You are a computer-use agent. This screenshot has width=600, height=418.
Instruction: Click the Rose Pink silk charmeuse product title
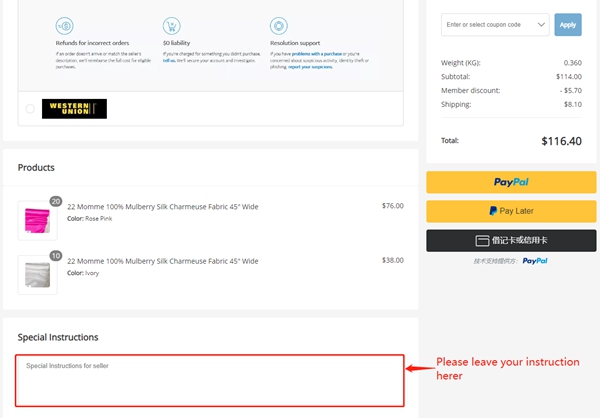pyautogui.click(x=162, y=207)
